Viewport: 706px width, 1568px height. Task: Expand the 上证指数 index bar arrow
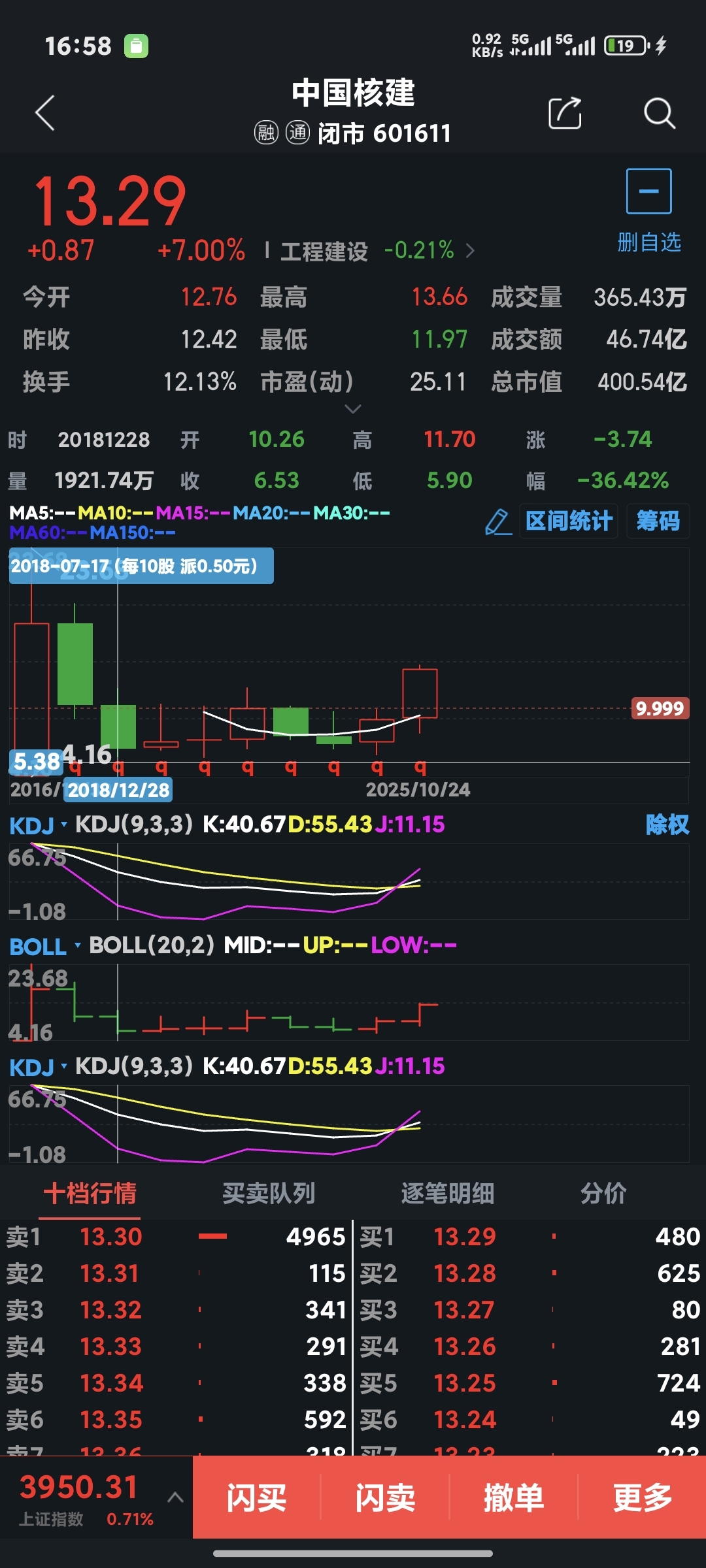tap(175, 1497)
